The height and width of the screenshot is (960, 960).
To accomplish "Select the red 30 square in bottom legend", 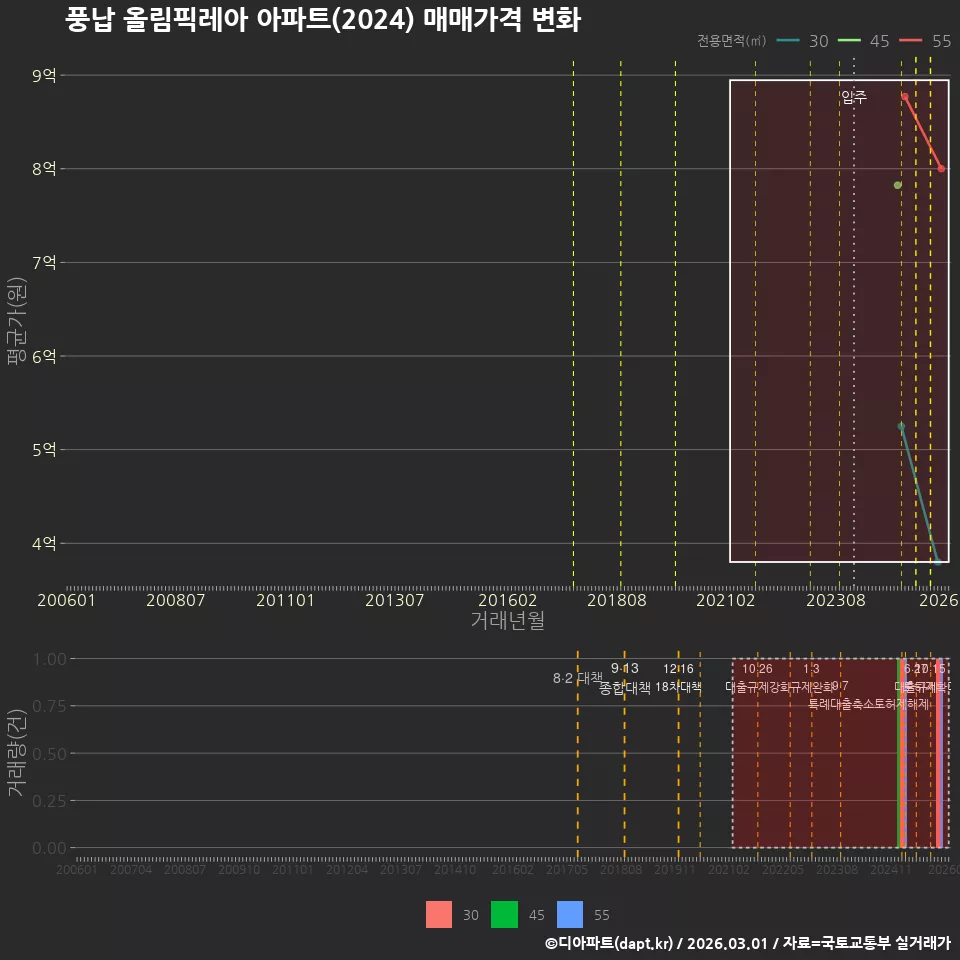I will 439,914.
